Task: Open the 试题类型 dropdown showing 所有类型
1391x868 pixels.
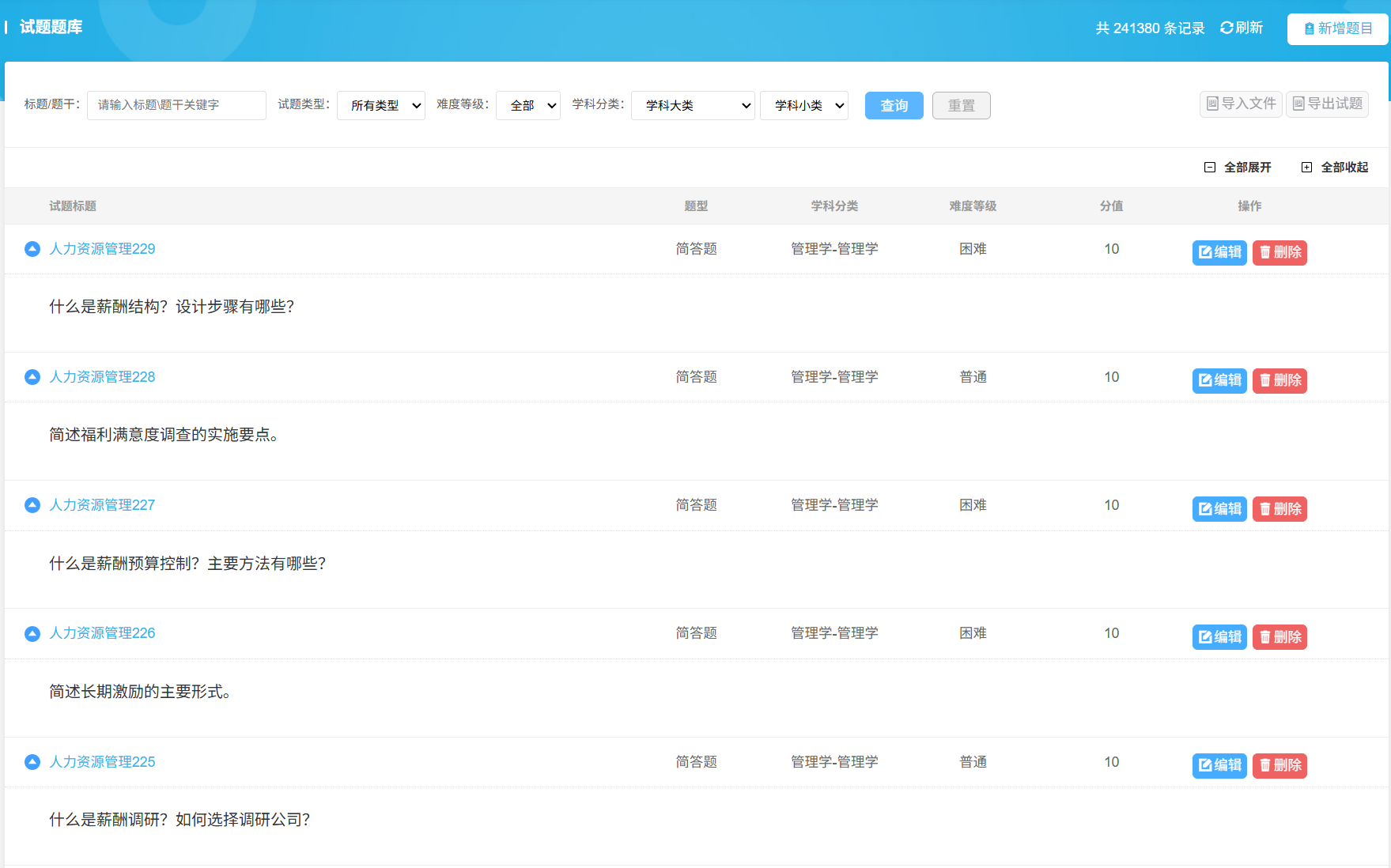Action: pos(381,105)
